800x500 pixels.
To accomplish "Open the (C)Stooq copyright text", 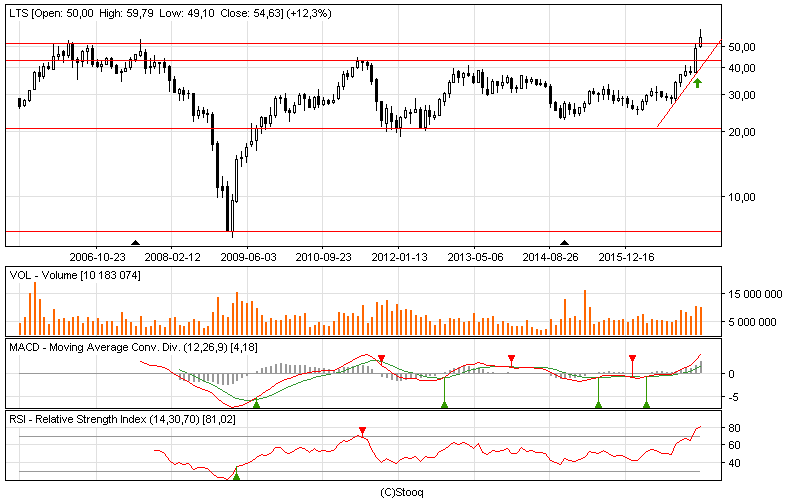I will point(402,492).
